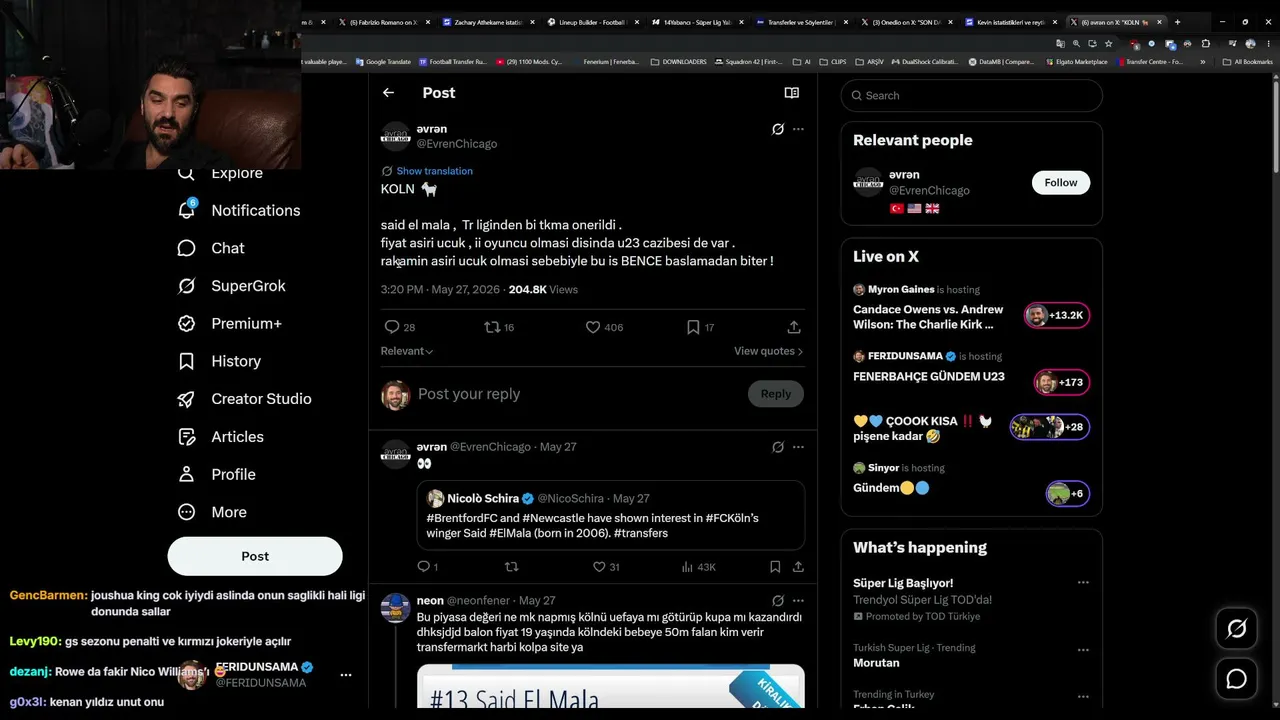Expand More options in the sidebar
Viewport: 1280px width, 720px height.
click(211, 512)
